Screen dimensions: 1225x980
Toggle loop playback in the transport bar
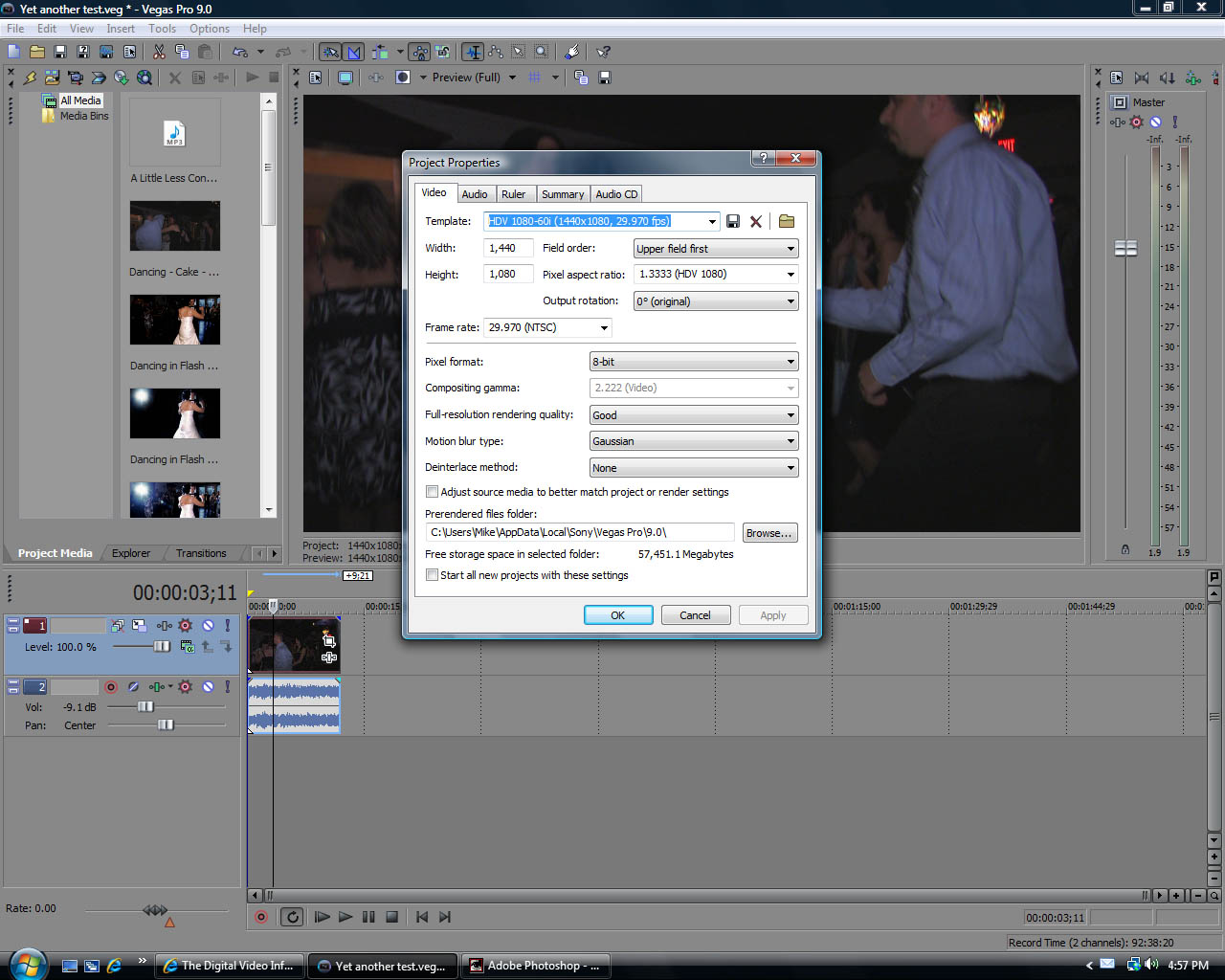click(293, 917)
